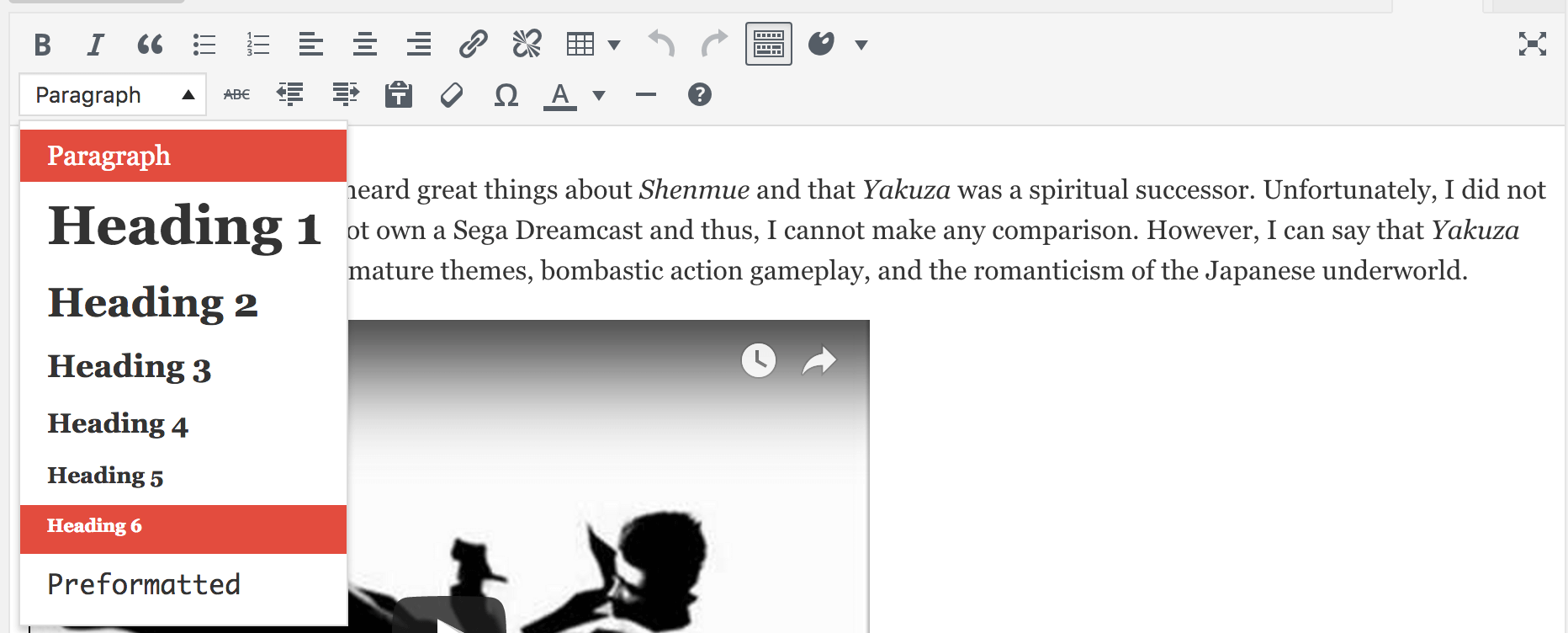
Task: Remove link with unlink icon
Action: coord(527,44)
